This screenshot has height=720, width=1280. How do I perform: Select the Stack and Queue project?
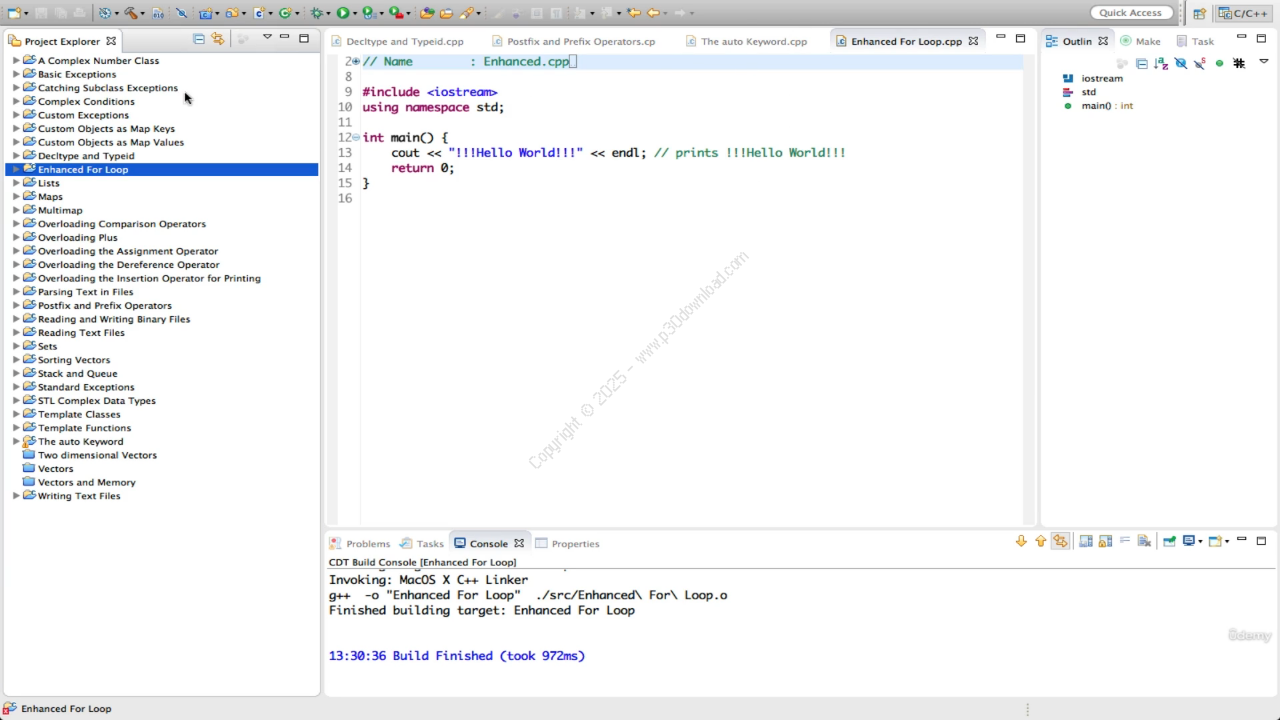77,373
